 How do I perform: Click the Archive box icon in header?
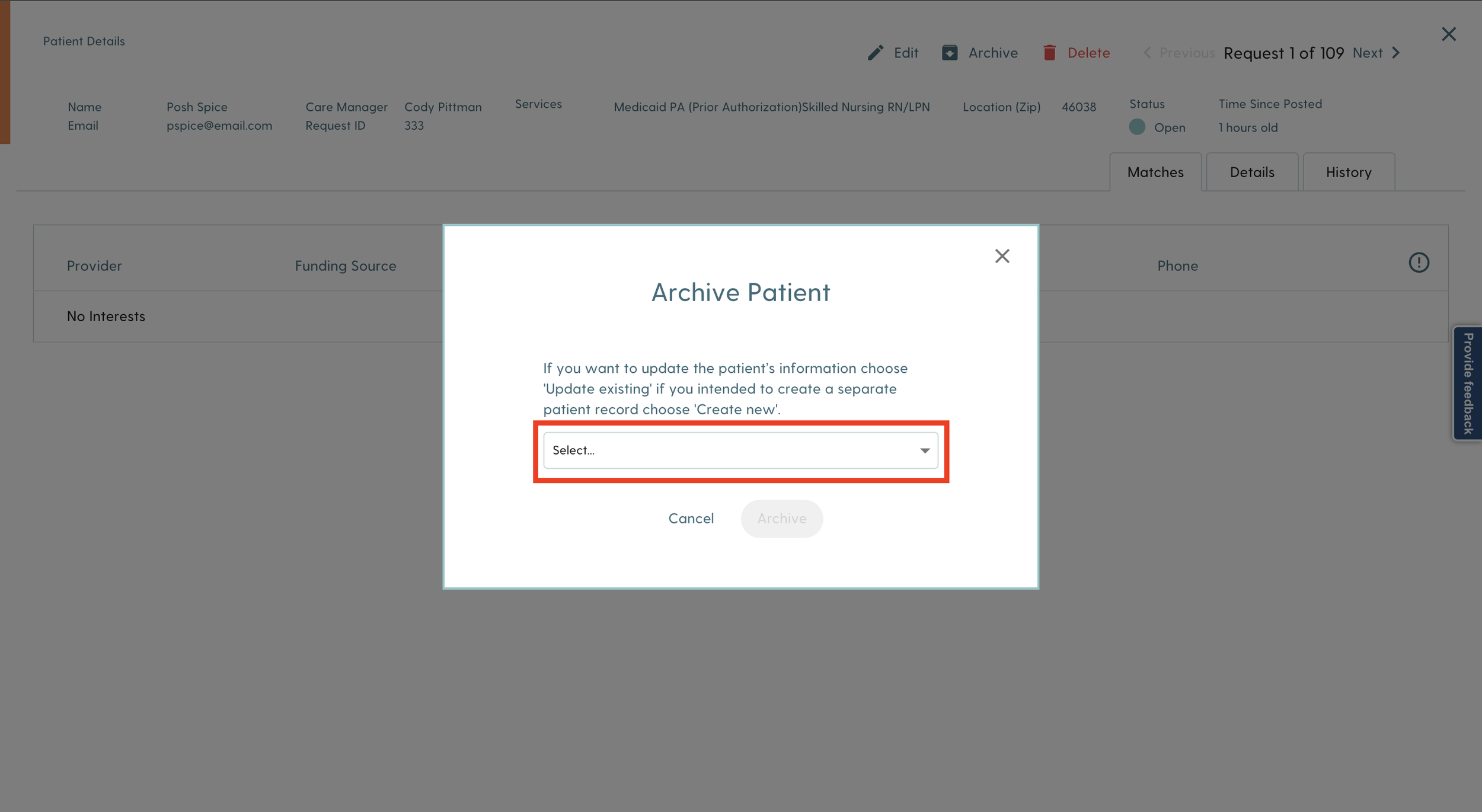click(x=950, y=53)
